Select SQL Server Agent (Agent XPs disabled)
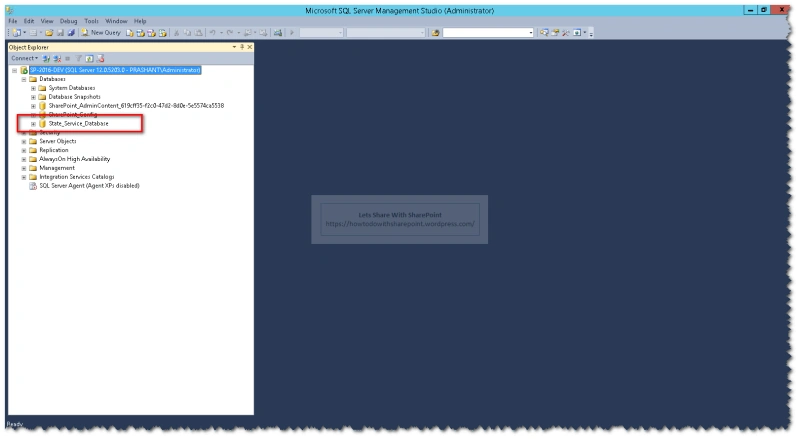 click(89, 186)
